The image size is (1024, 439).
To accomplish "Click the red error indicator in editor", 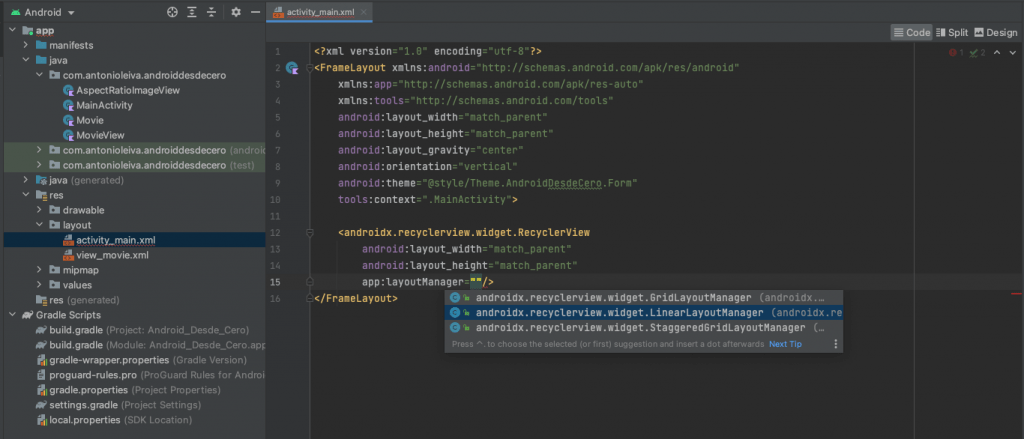I will [954, 52].
